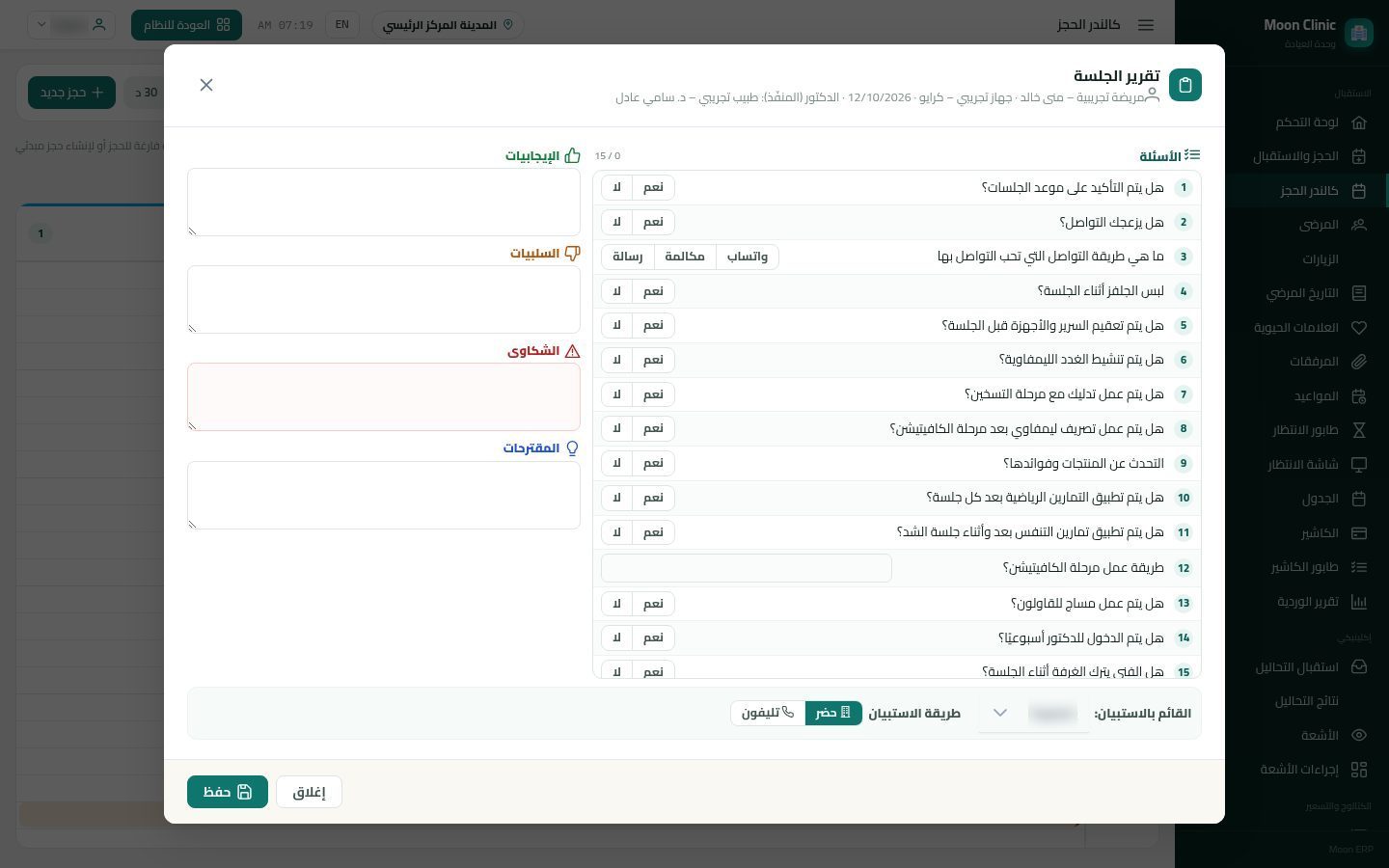Click the warning triangle الشكاوى icon

(x=572, y=351)
